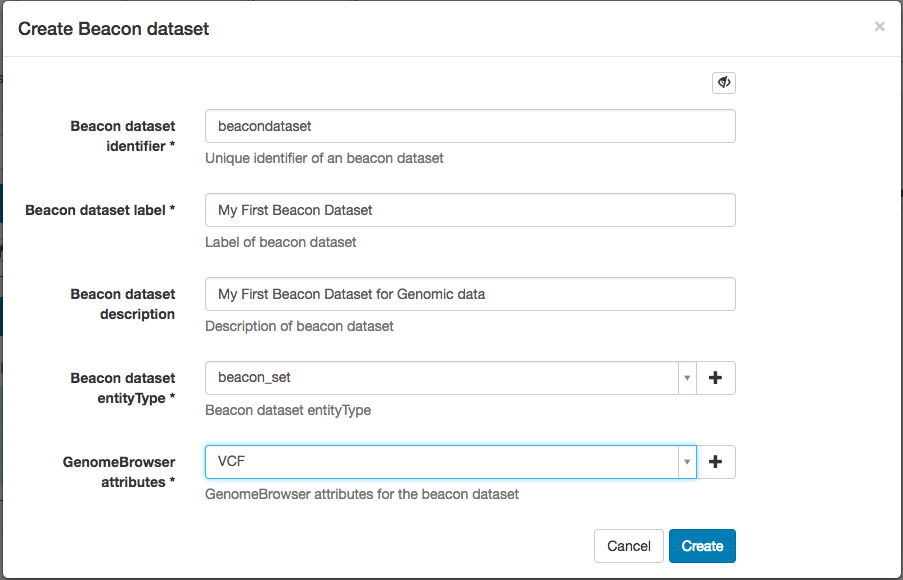Screen dimensions: 903x580
Task: Close the dialog with the X
Action: [x=878, y=26]
